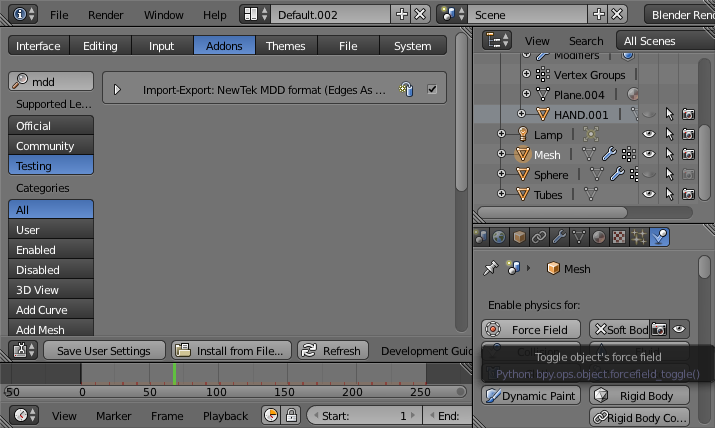Switch to the System preferences tab
The height and width of the screenshot is (428, 715).
pyautogui.click(x=413, y=46)
